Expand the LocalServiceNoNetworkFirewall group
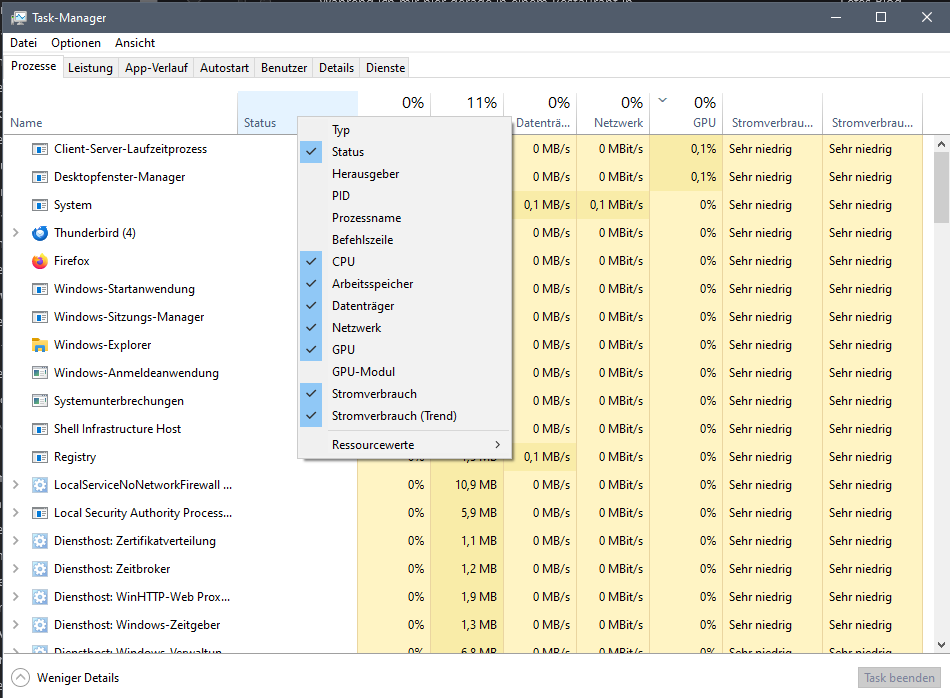This screenshot has height=698, width=950. (16, 485)
